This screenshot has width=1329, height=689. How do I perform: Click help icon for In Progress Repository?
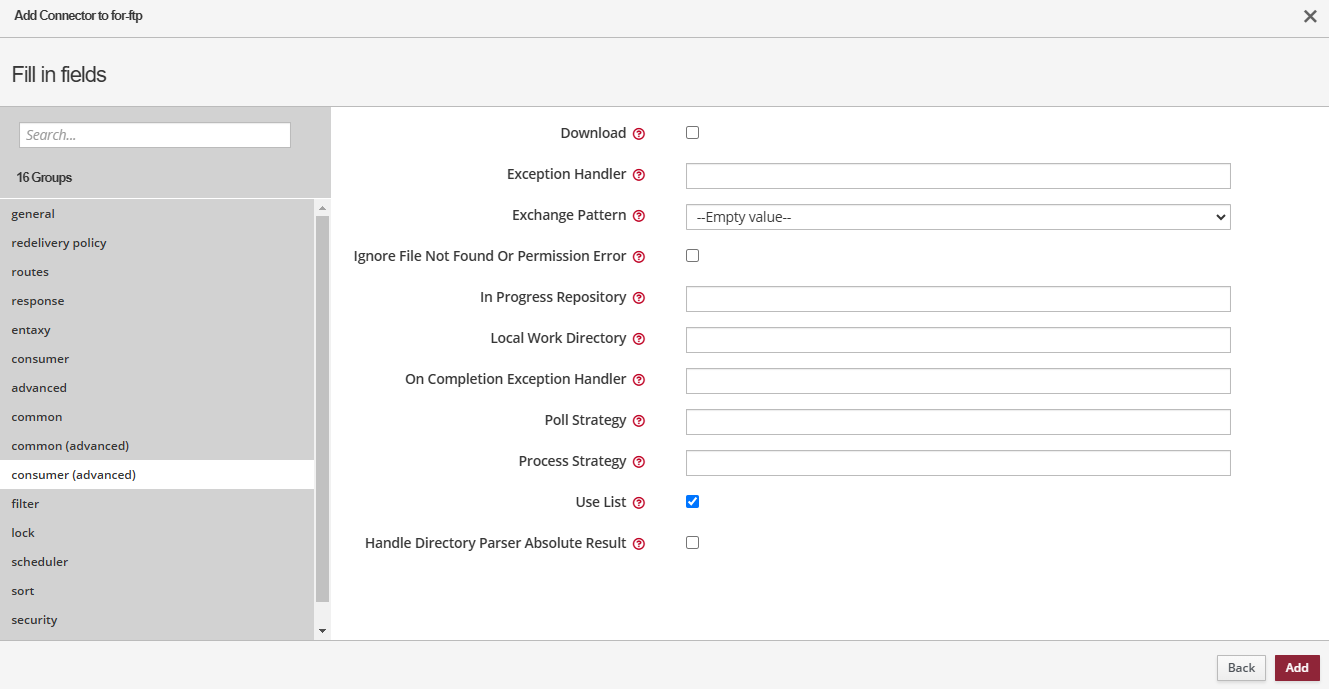(639, 298)
